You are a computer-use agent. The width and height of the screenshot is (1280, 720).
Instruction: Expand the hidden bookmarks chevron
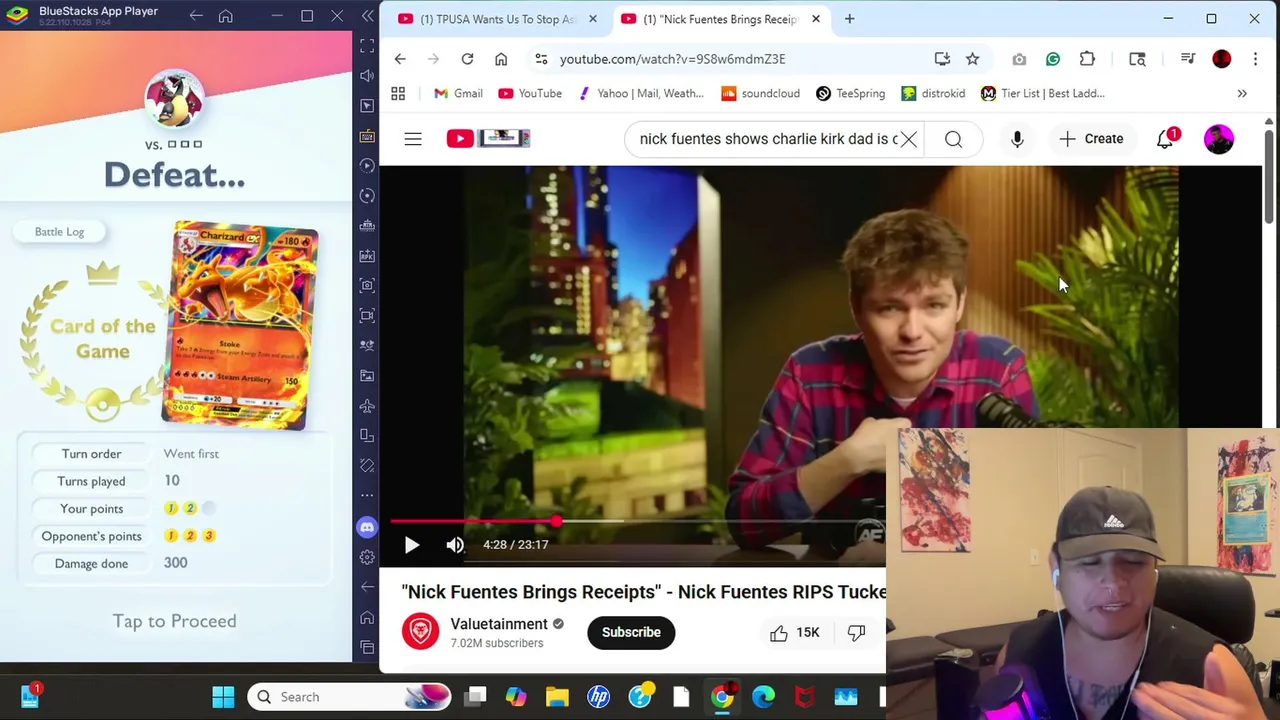[x=1242, y=93]
